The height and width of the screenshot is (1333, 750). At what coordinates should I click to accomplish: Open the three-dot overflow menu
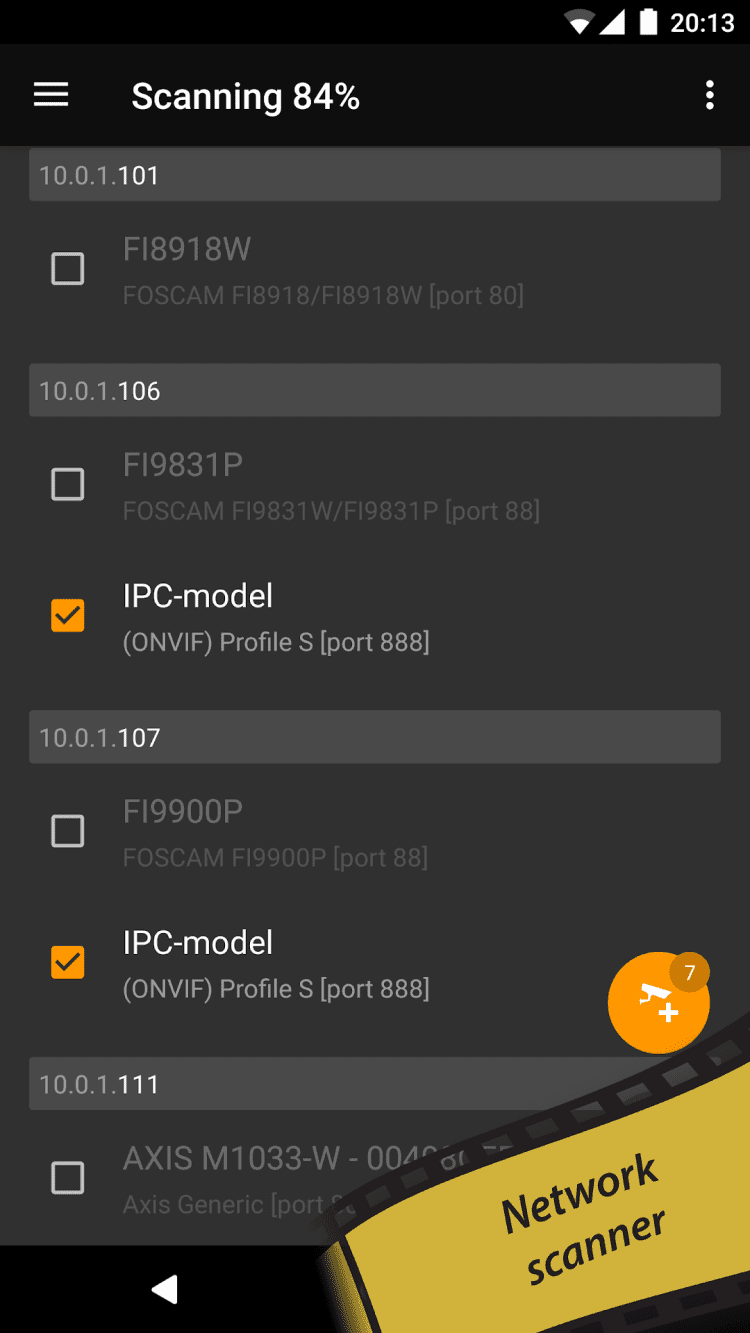pyautogui.click(x=709, y=95)
